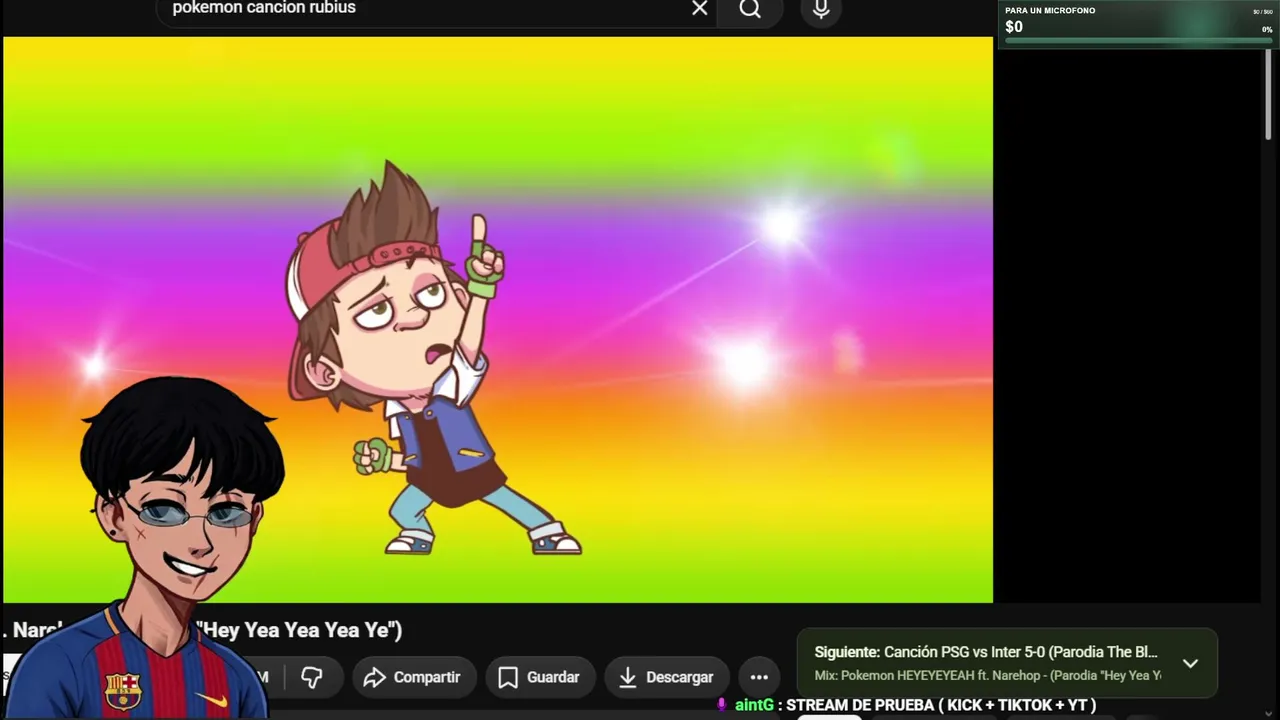Click the video player to pause
The image size is (1280, 720).
[x=498, y=320]
